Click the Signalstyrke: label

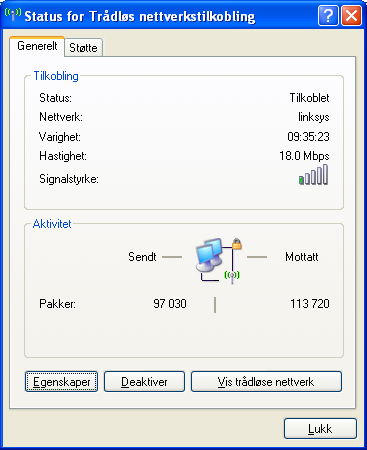[69, 179]
